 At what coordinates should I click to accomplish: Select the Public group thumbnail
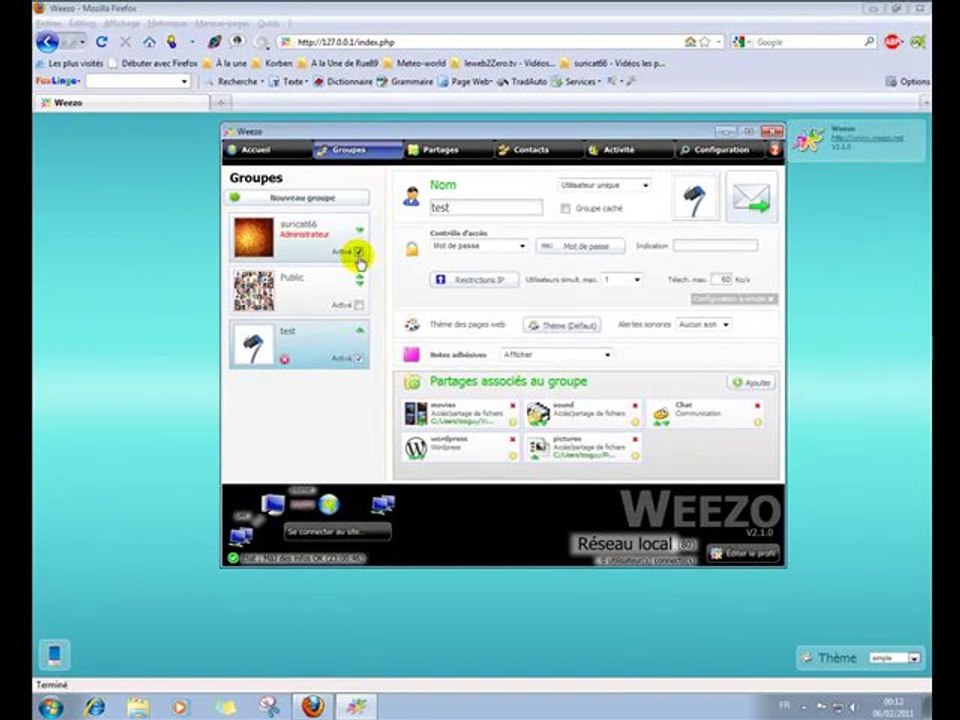pyautogui.click(x=253, y=291)
